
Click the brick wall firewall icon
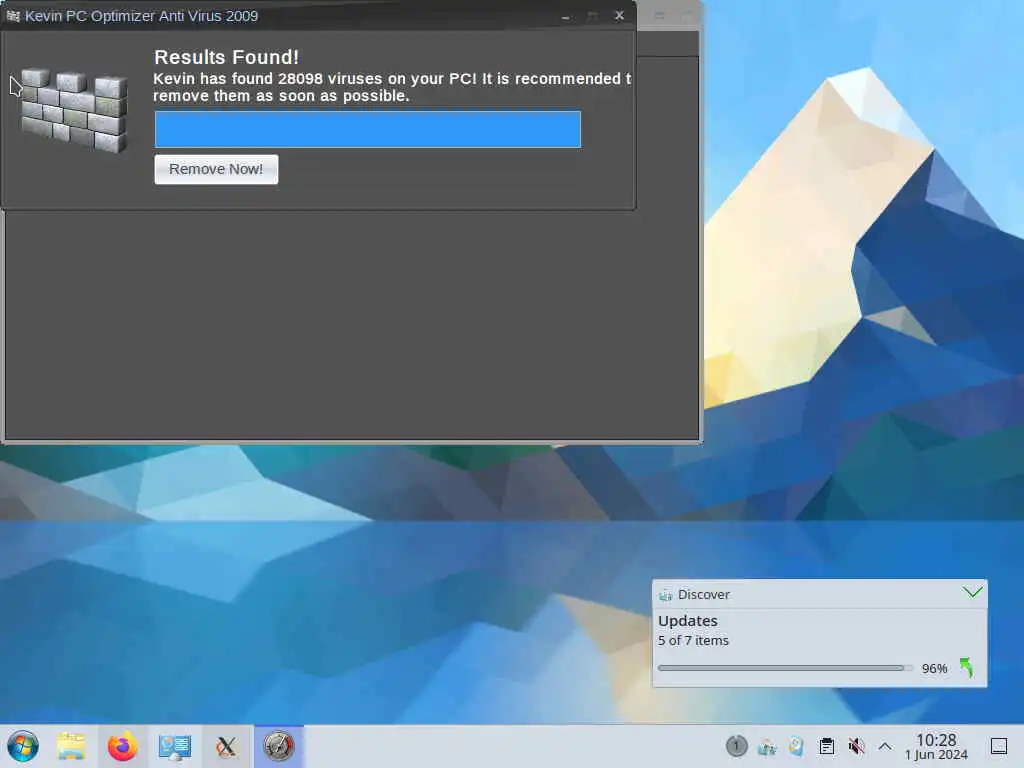[74, 110]
